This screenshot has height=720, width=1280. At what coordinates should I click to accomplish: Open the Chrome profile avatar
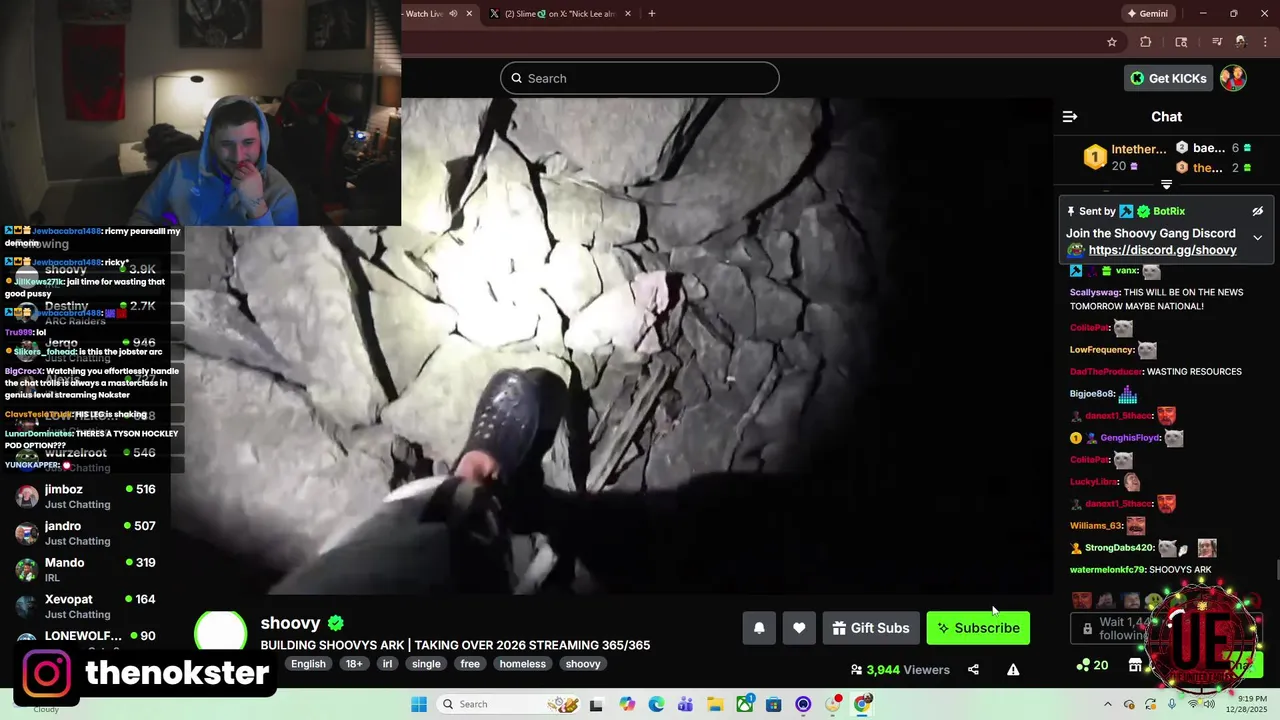(1241, 42)
